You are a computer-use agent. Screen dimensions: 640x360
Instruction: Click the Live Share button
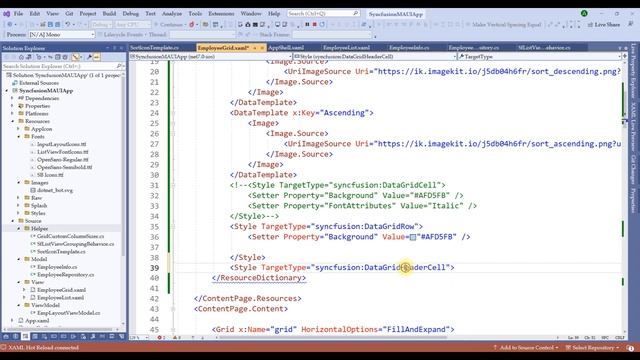[x=604, y=24]
